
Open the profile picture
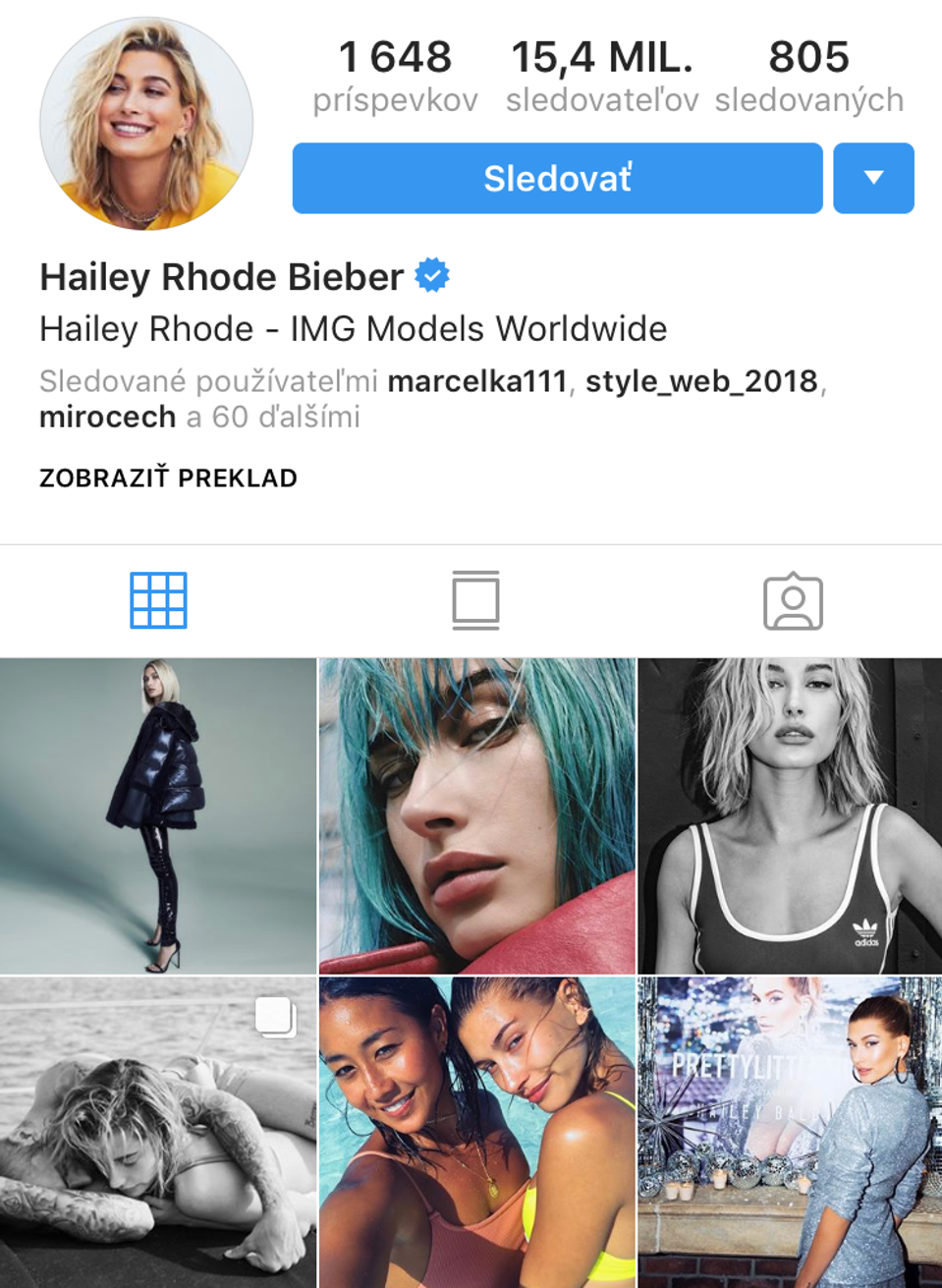click(x=146, y=124)
